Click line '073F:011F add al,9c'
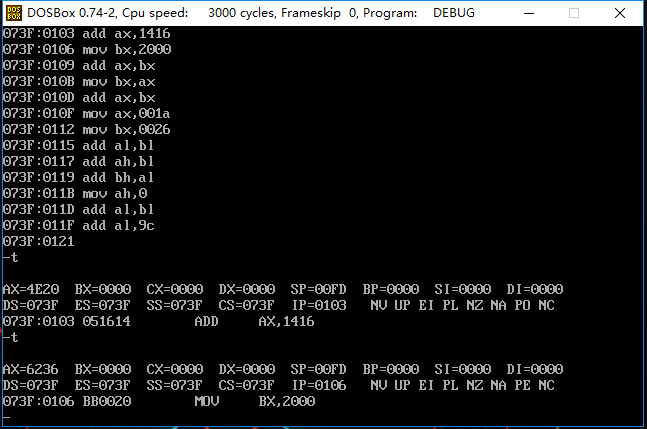Screen dimensions: 647x429 coord(78,226)
